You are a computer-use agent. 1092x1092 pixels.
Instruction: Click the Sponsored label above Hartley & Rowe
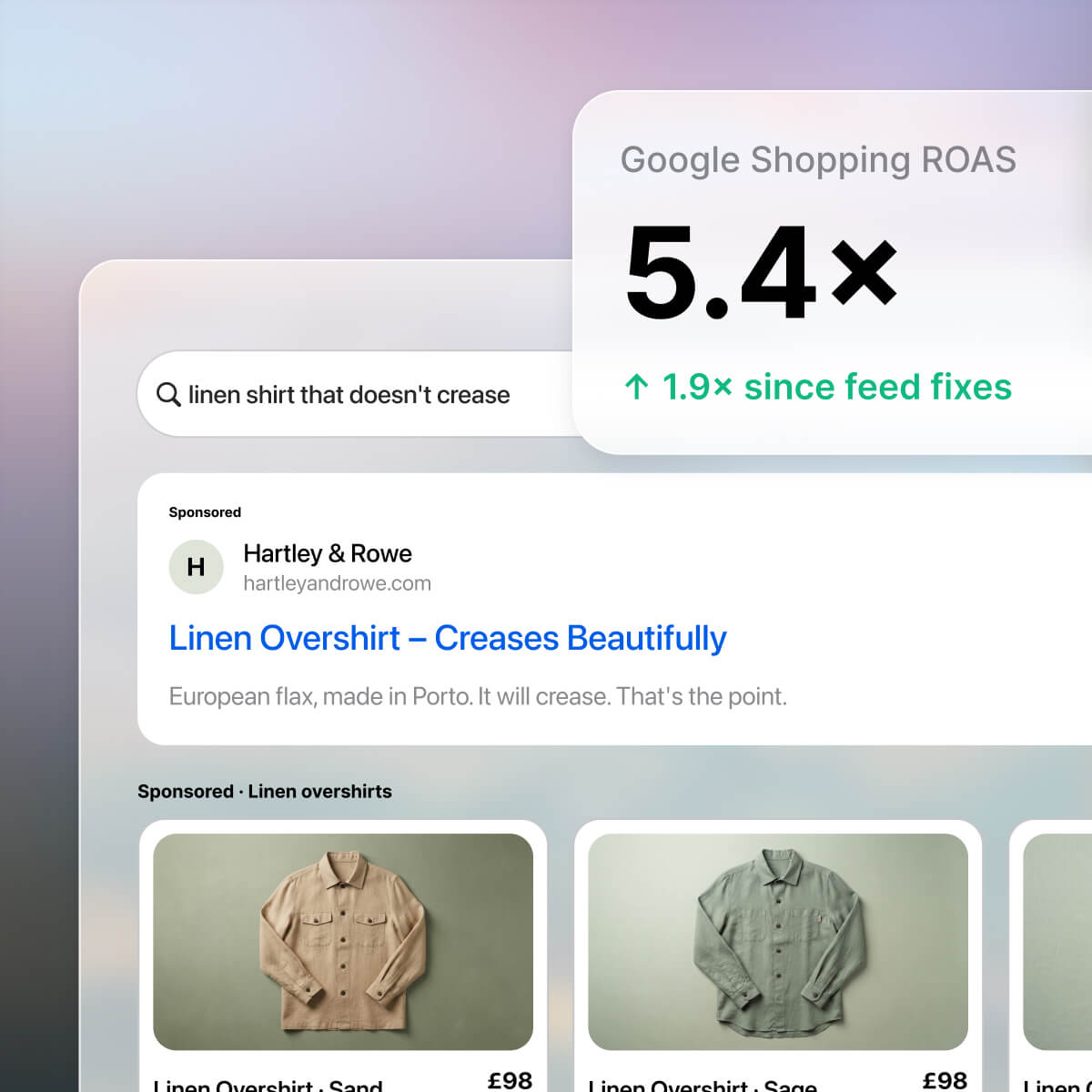205,512
